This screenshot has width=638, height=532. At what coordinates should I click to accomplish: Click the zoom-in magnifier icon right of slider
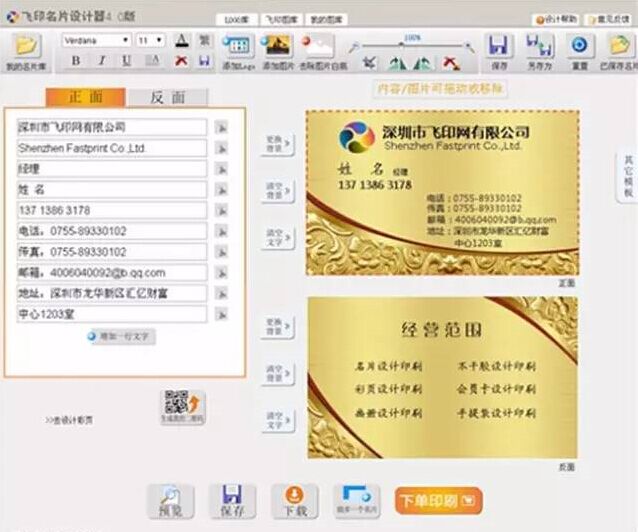470,48
